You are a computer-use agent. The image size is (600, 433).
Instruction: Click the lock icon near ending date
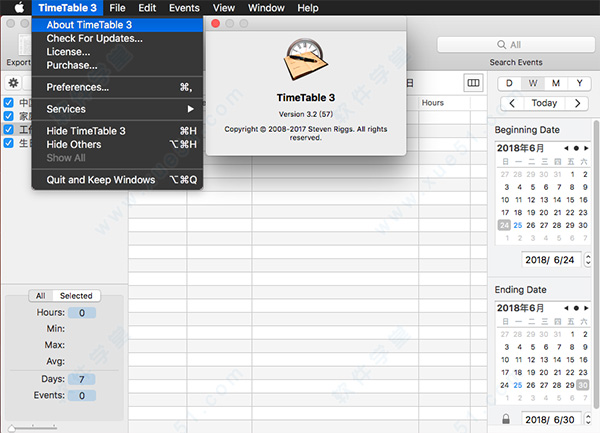tap(506, 419)
